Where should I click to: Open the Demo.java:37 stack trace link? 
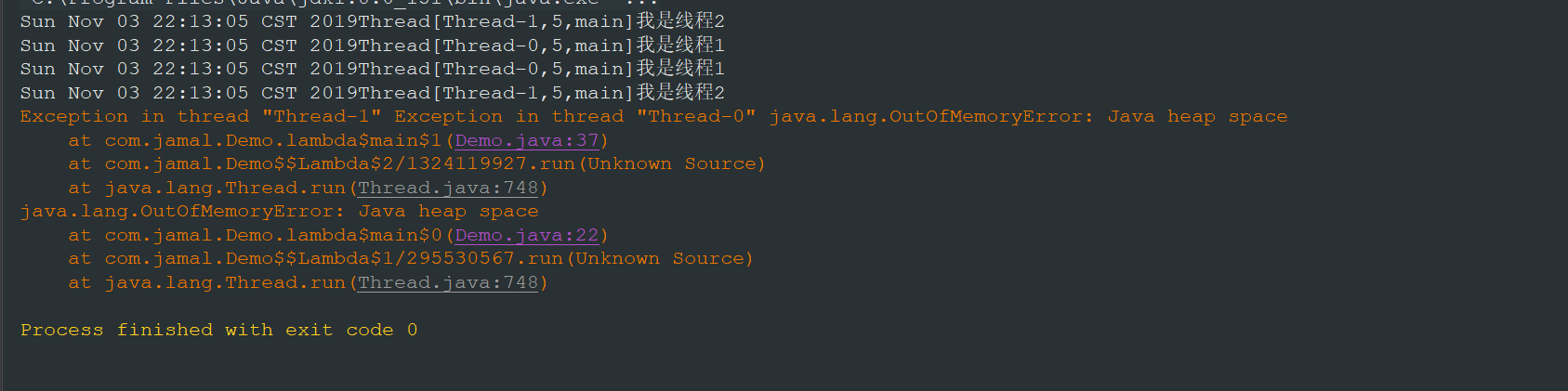tap(527, 140)
